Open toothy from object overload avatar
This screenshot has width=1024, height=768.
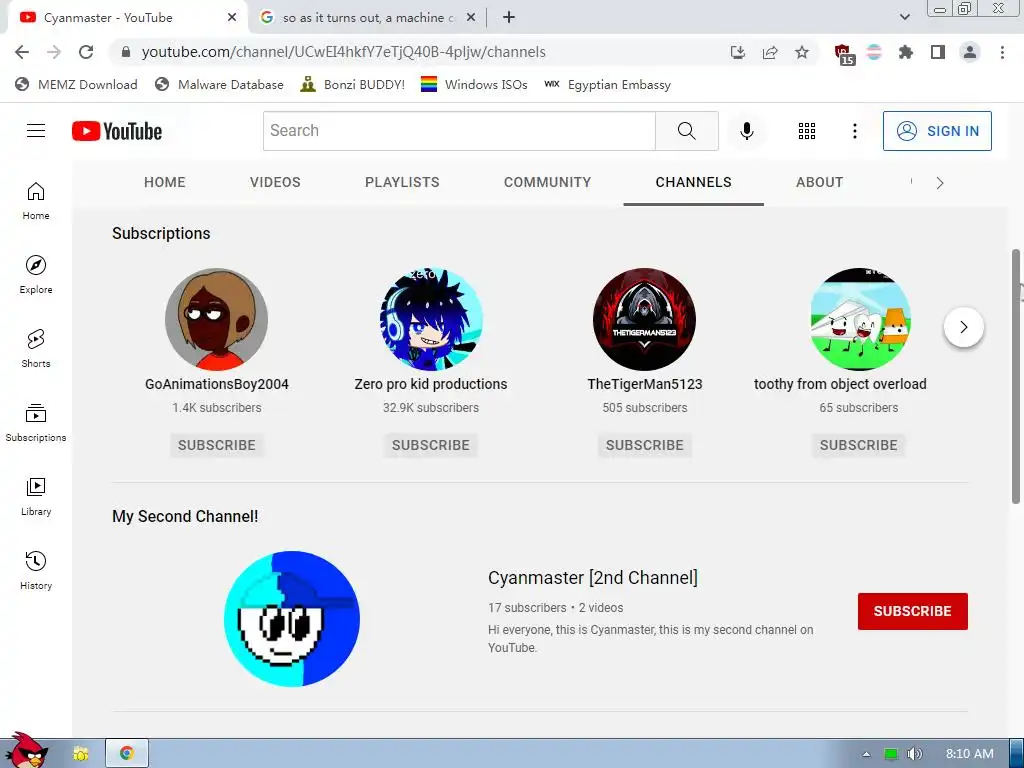[x=859, y=319]
